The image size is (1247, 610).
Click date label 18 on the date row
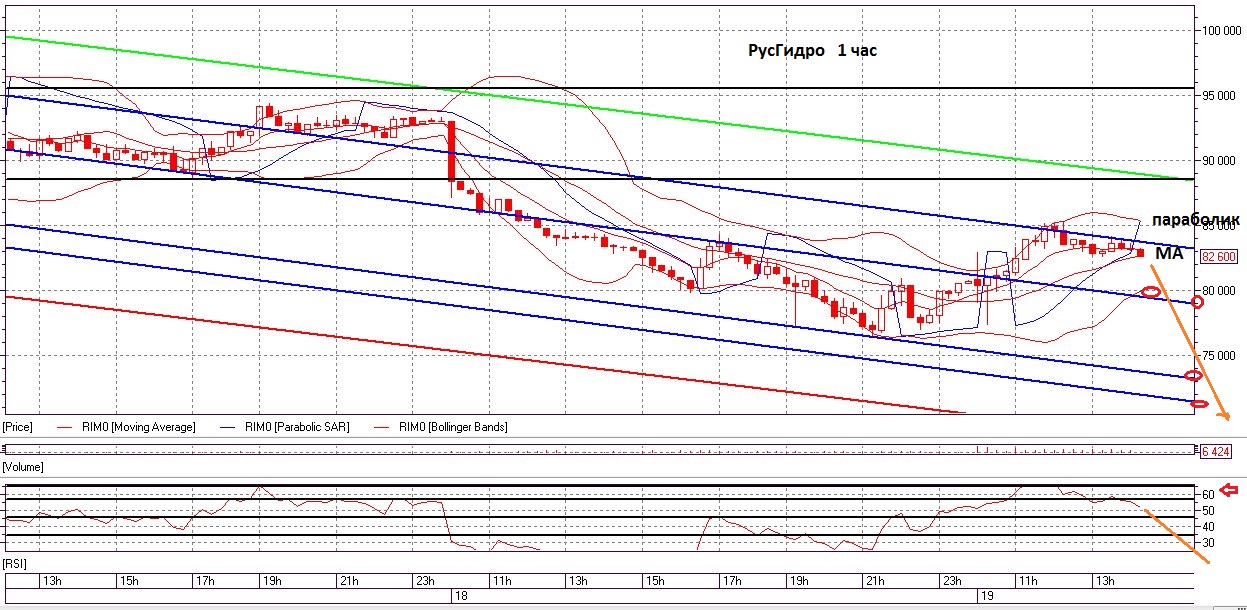click(x=461, y=596)
